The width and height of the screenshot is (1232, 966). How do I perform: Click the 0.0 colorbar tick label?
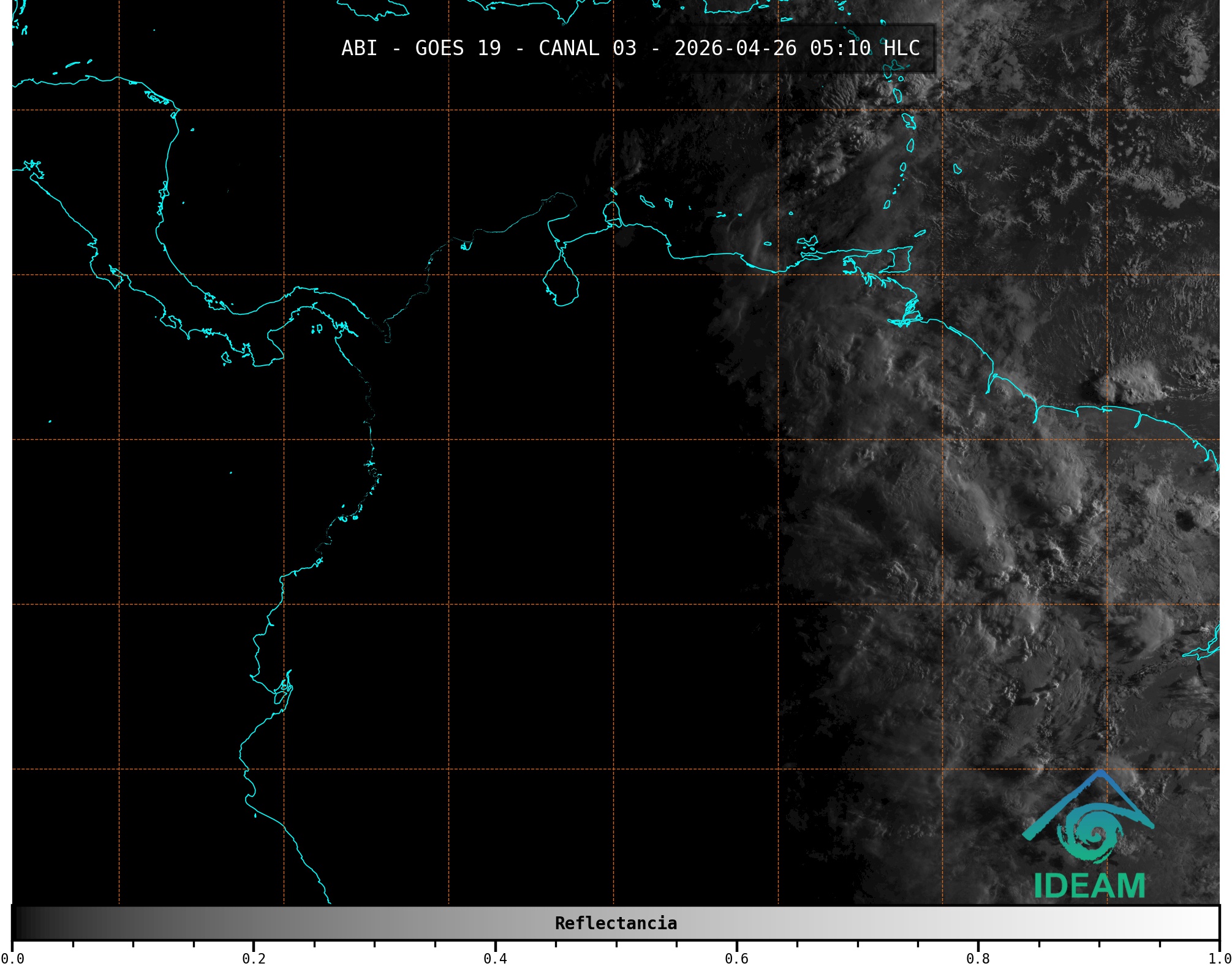tap(12, 959)
